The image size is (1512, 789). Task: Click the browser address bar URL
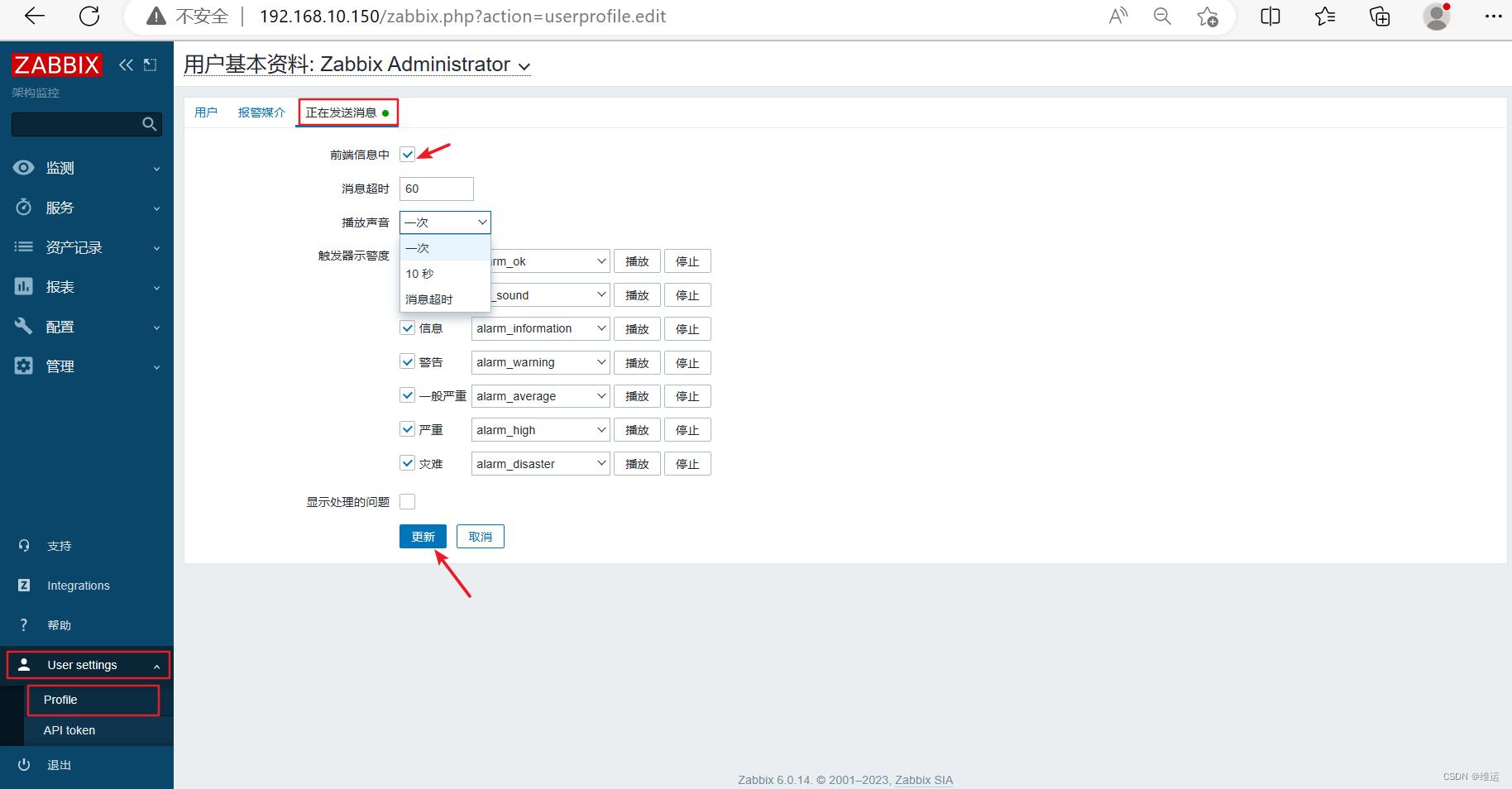tap(462, 17)
